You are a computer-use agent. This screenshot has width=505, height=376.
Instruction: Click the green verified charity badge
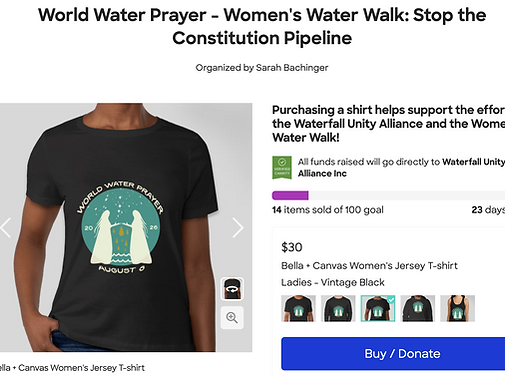[x=282, y=167]
